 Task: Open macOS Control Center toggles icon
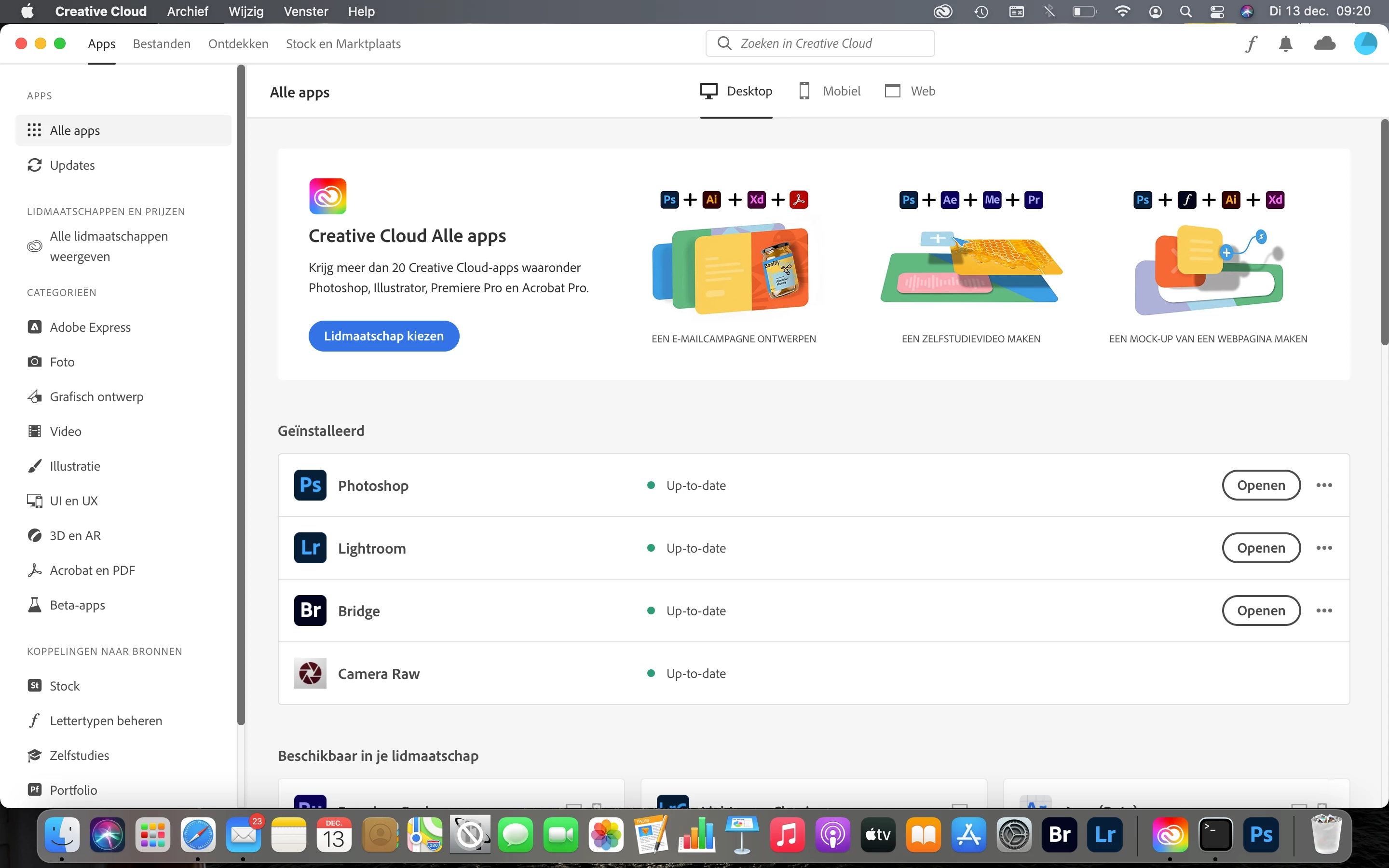[1216, 12]
